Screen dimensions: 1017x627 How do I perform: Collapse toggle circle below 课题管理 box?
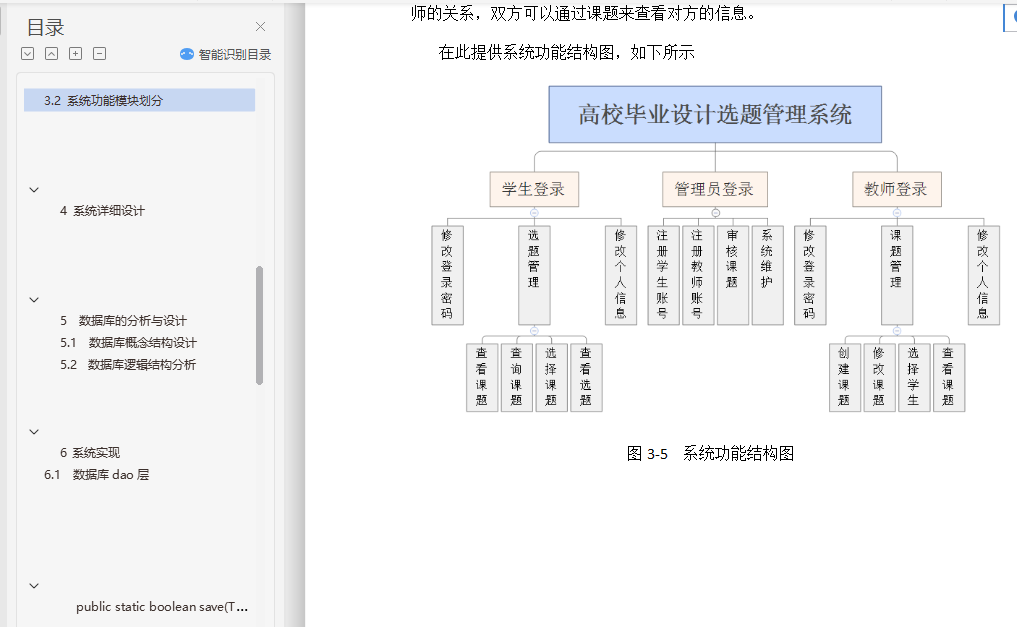coord(897,331)
